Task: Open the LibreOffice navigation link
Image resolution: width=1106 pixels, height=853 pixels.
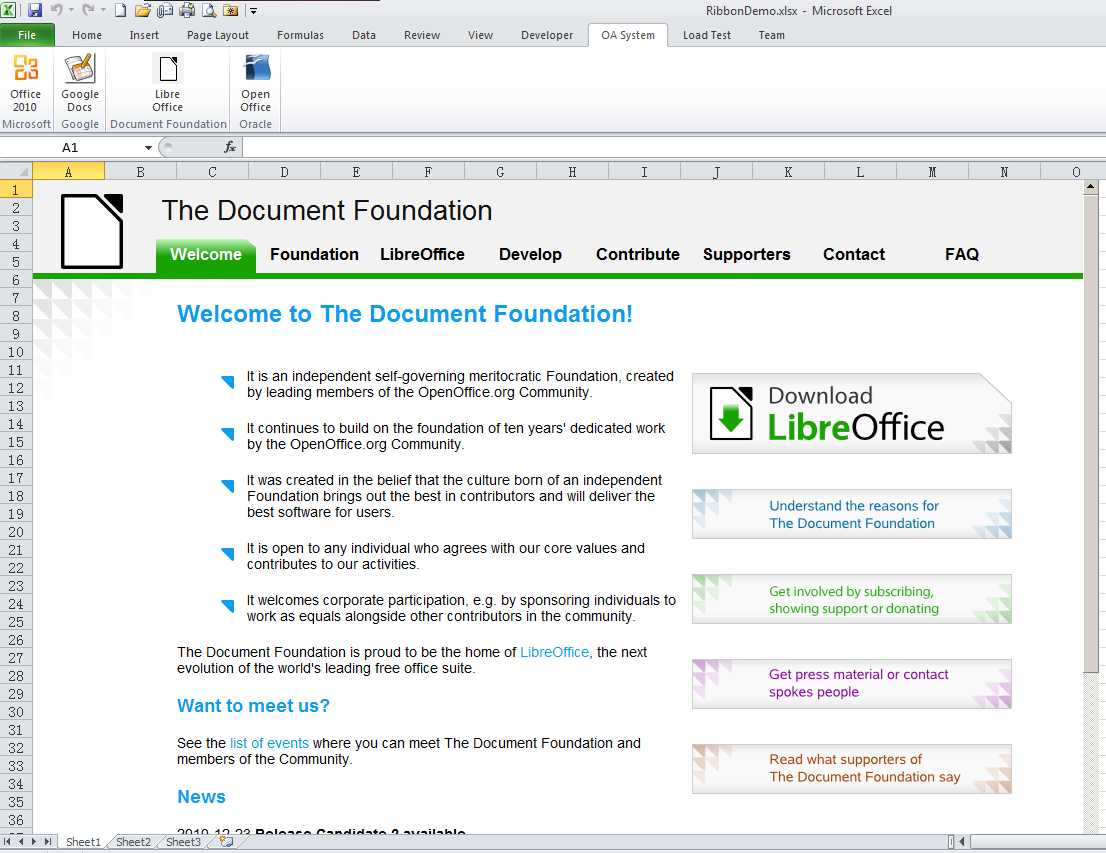Action: (x=422, y=255)
